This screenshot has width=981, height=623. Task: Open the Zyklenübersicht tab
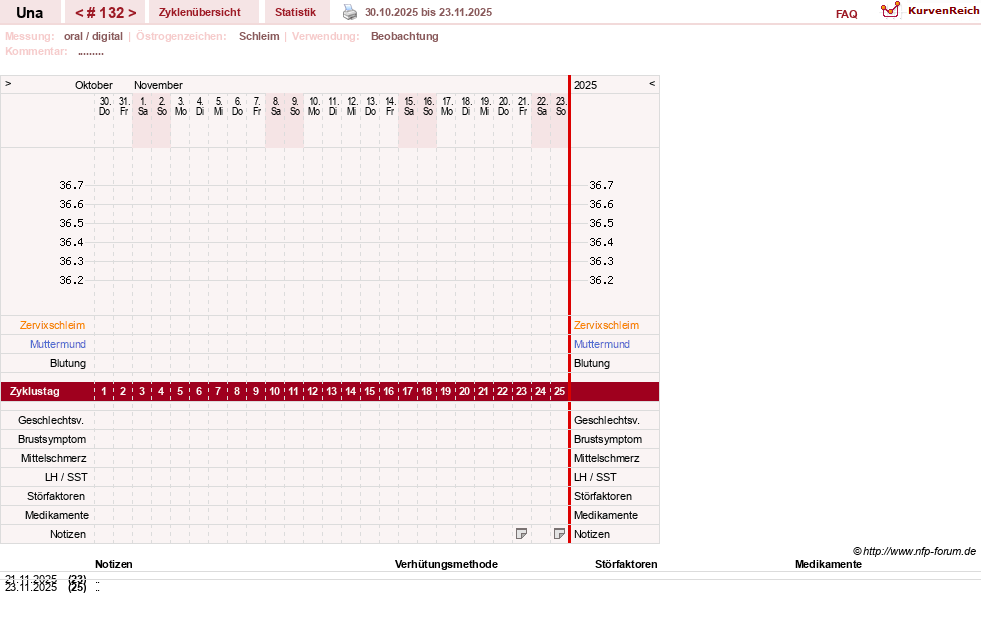[200, 12]
